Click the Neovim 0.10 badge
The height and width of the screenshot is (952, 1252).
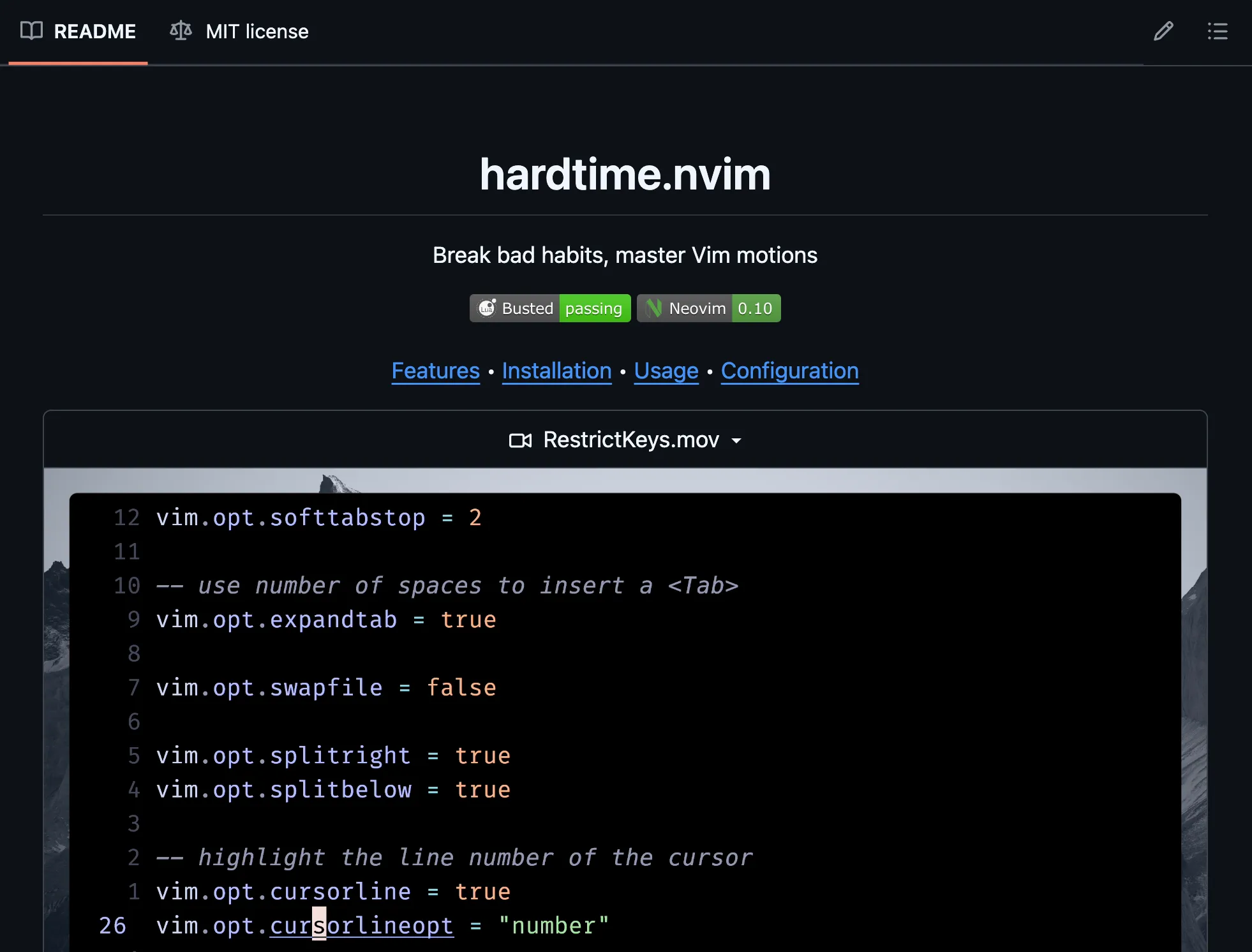708,308
